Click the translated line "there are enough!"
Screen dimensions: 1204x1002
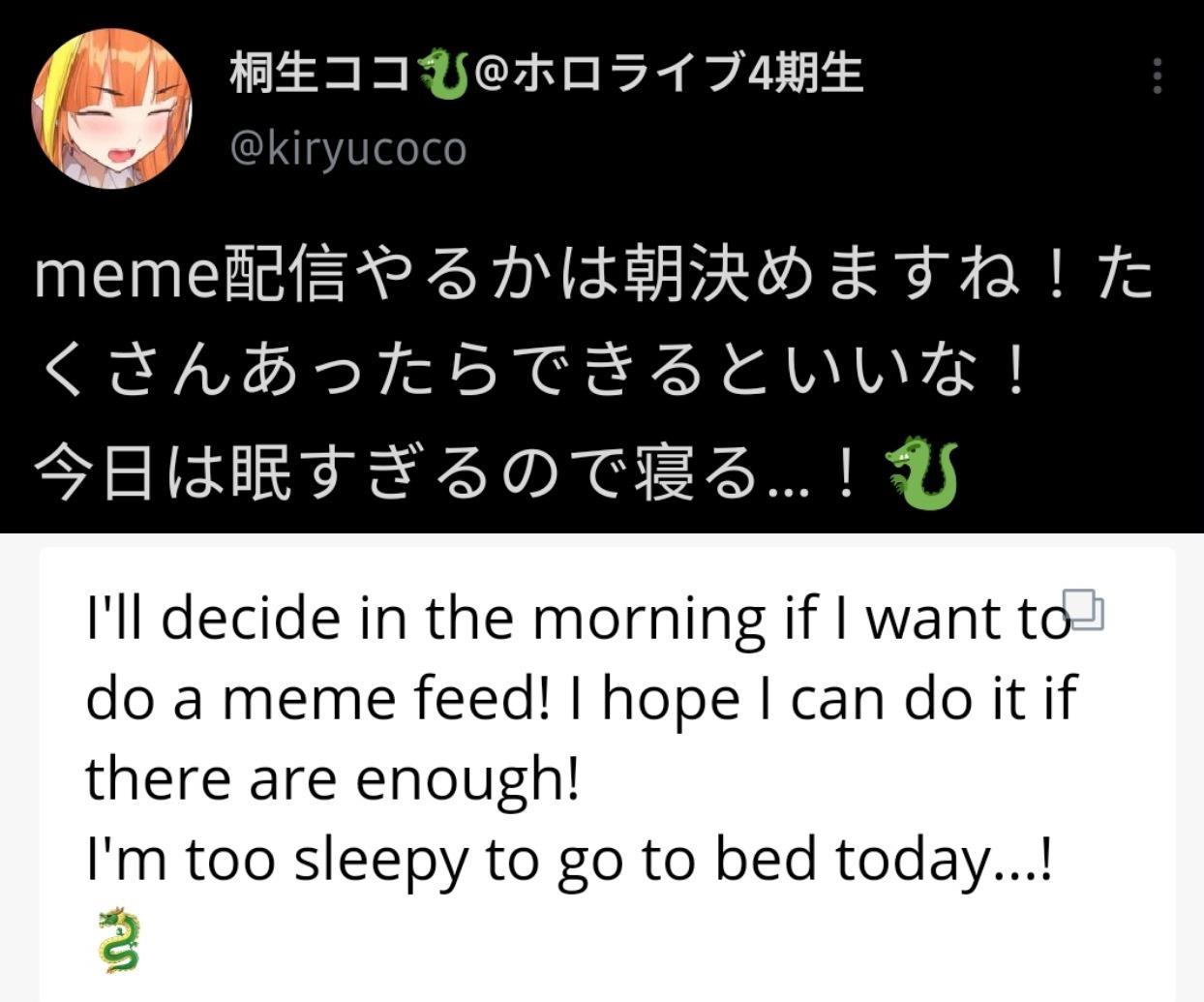332,779
